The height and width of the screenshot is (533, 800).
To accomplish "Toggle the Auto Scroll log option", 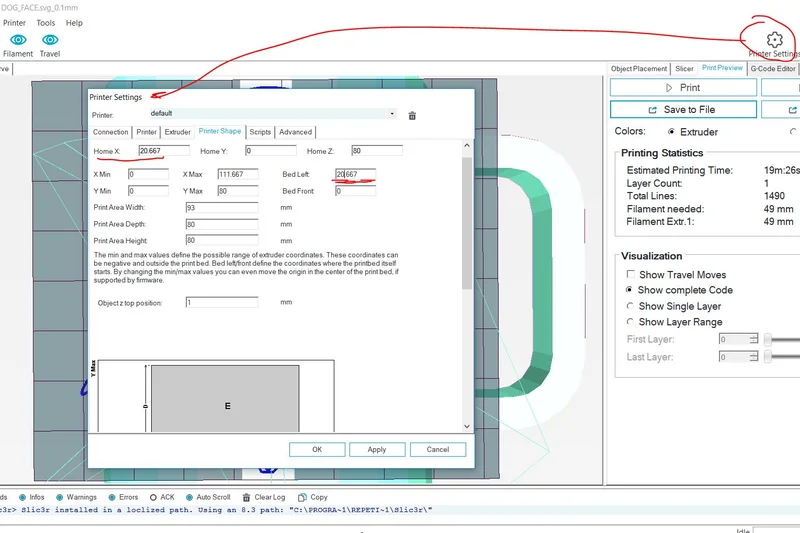I will pyautogui.click(x=189, y=497).
